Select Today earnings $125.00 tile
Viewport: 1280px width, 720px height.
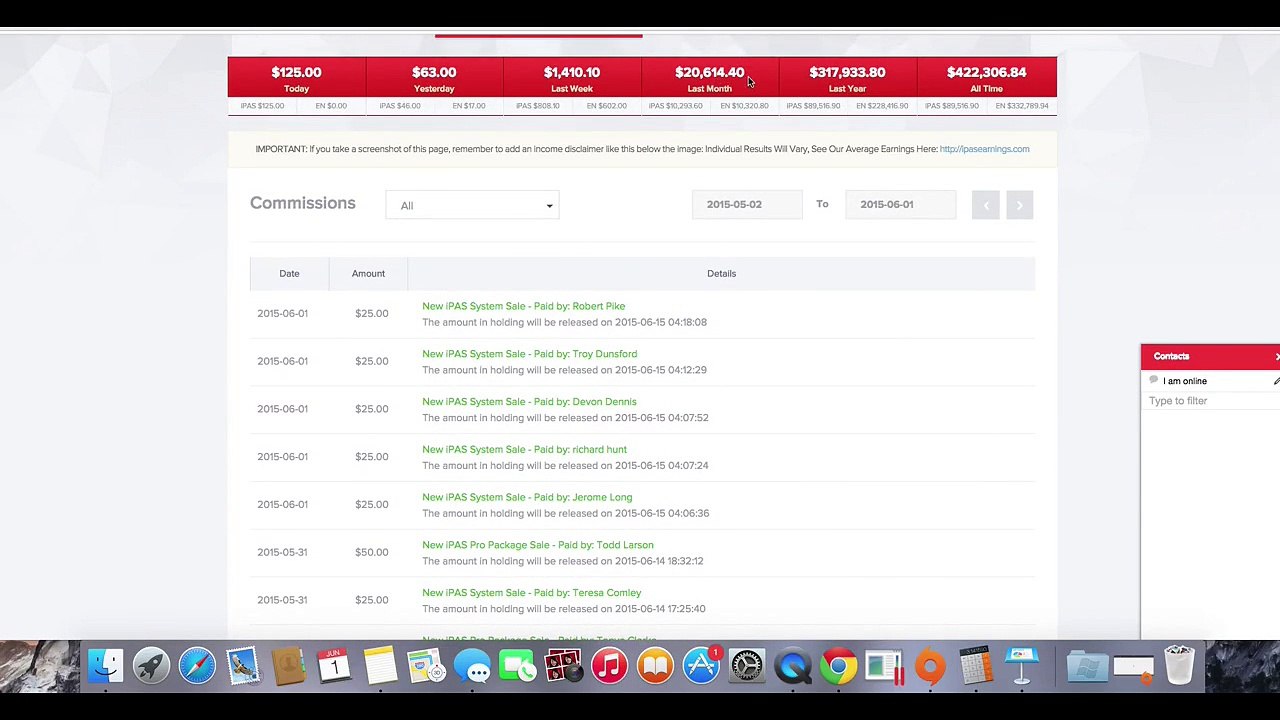(296, 78)
